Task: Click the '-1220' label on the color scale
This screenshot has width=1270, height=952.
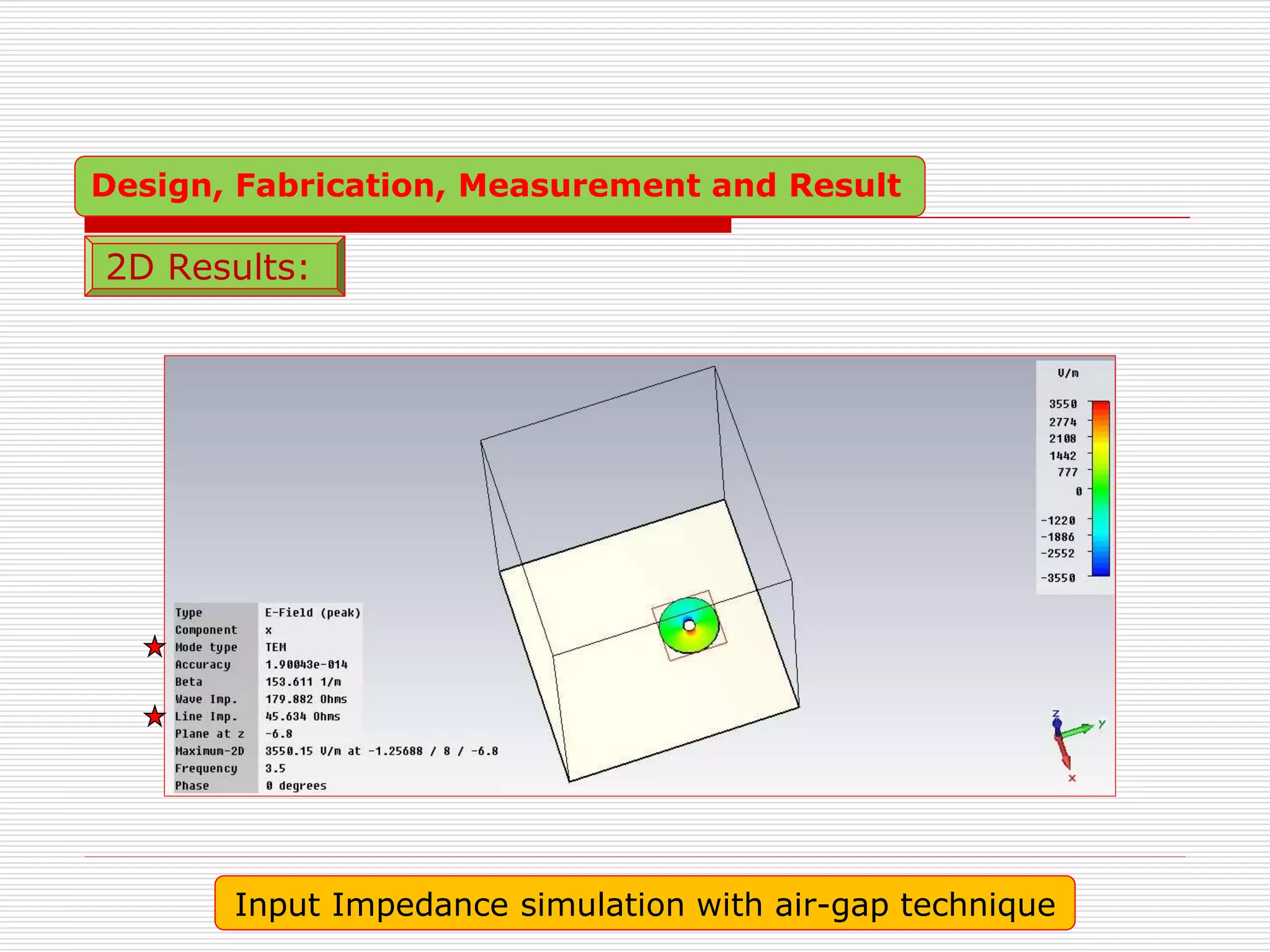Action: [1058, 521]
